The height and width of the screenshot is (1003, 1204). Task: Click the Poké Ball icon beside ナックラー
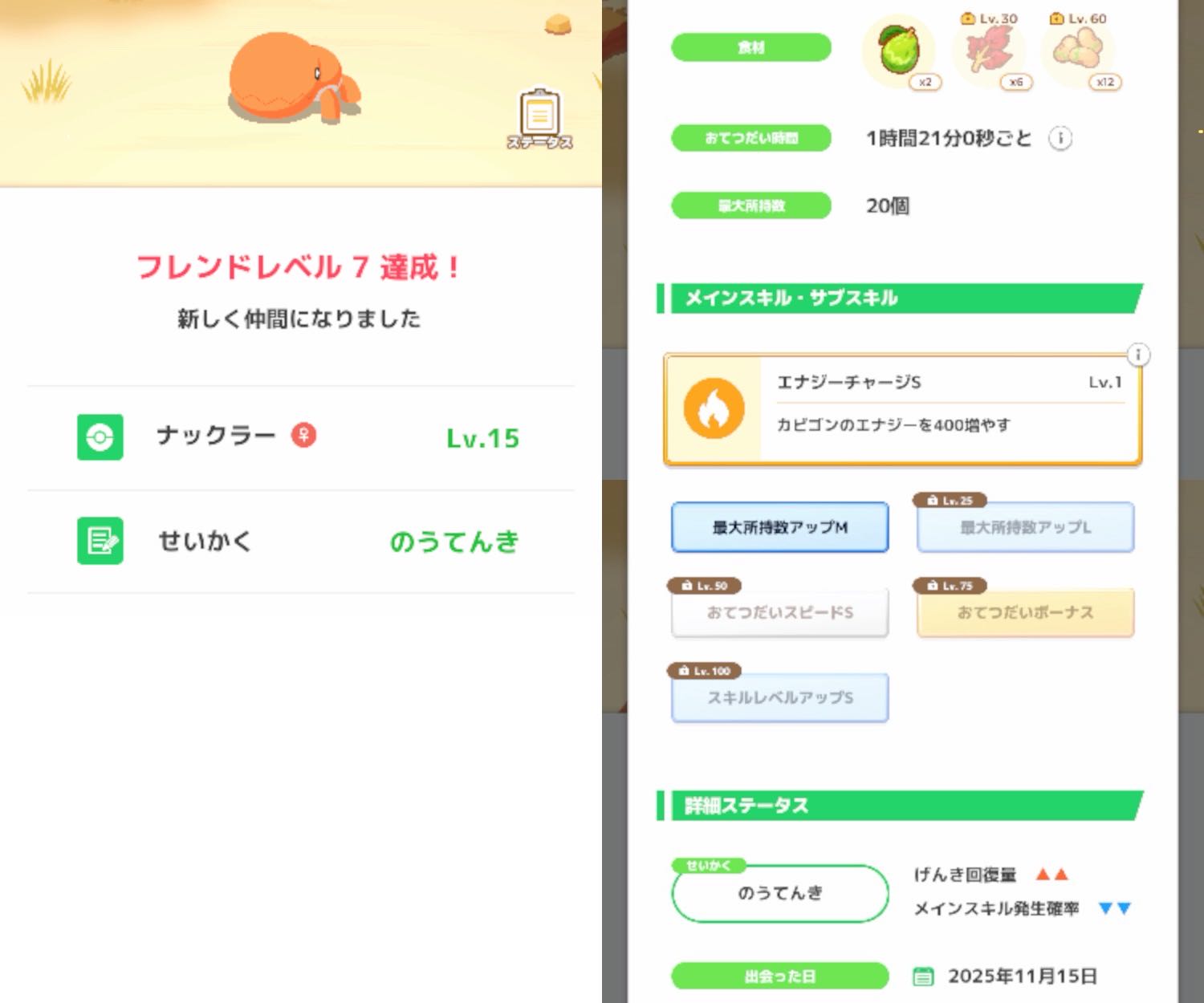(x=100, y=437)
